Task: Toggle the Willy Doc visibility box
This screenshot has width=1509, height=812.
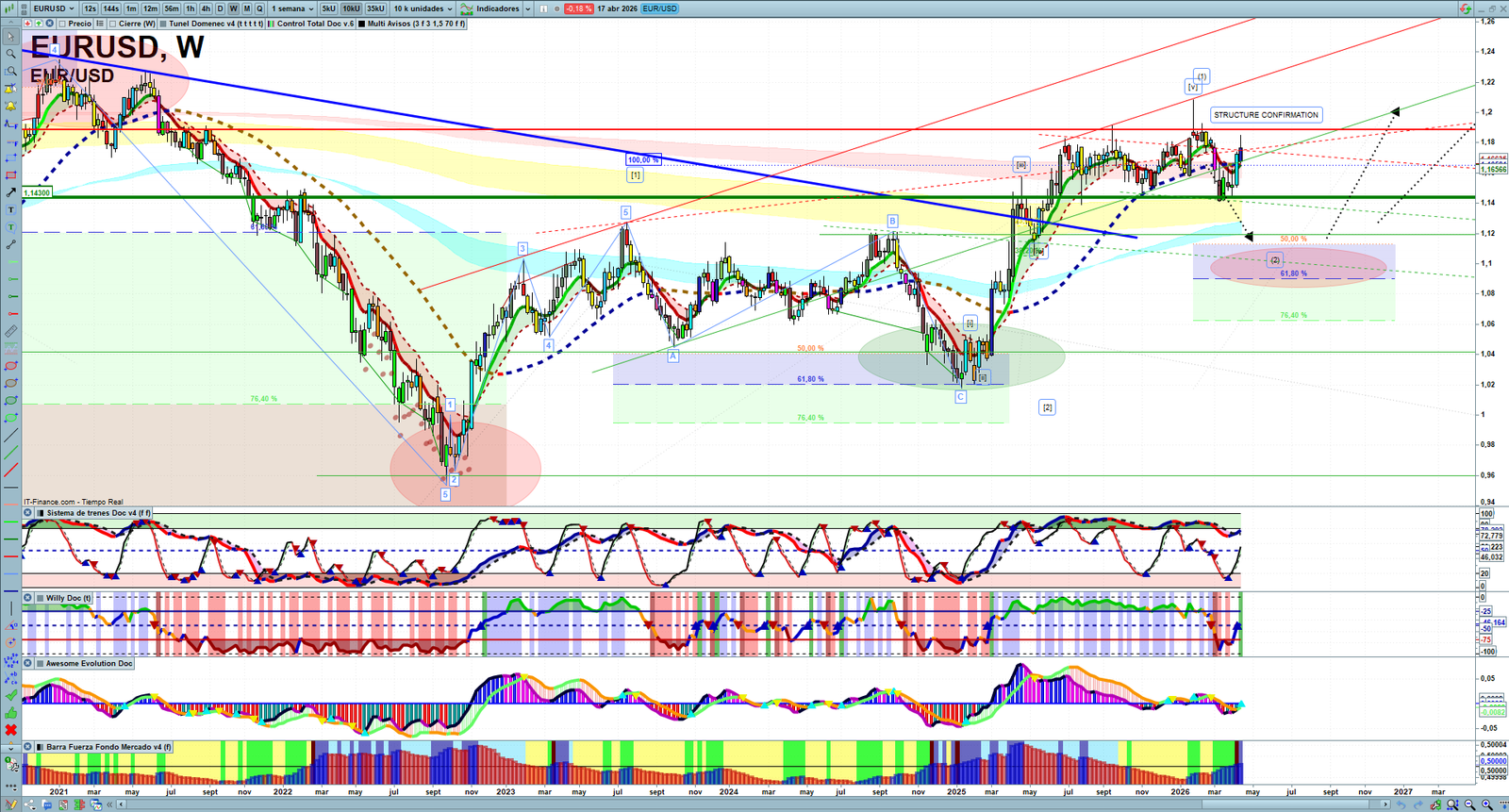Action: click(x=41, y=598)
